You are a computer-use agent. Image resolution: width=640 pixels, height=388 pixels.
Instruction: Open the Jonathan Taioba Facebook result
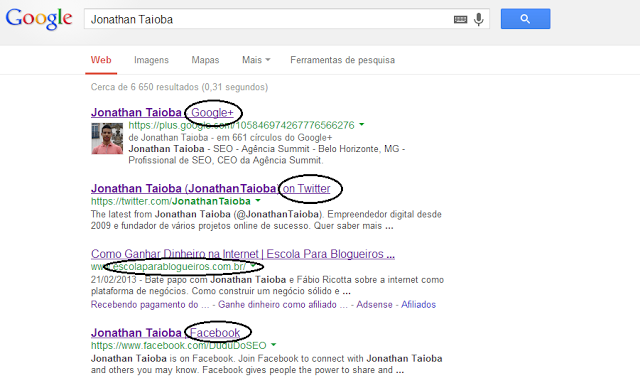coord(165,333)
